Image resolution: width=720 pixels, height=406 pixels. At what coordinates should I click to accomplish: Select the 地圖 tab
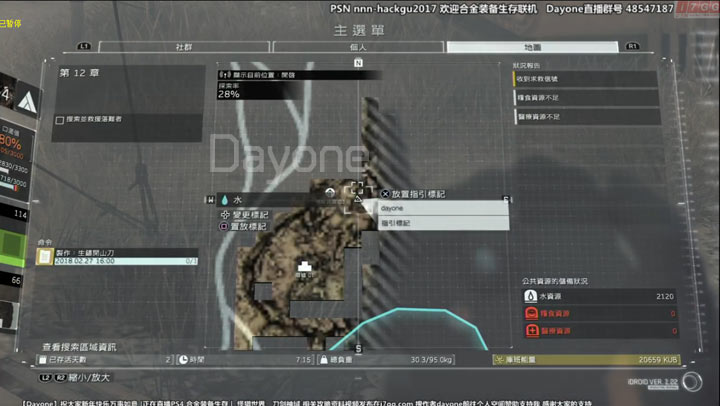[x=532, y=47]
